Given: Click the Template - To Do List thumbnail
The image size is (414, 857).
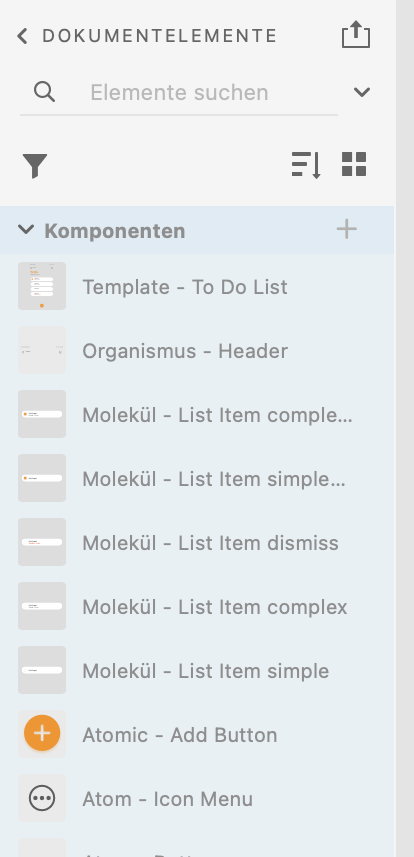Looking at the screenshot, I should (42, 286).
